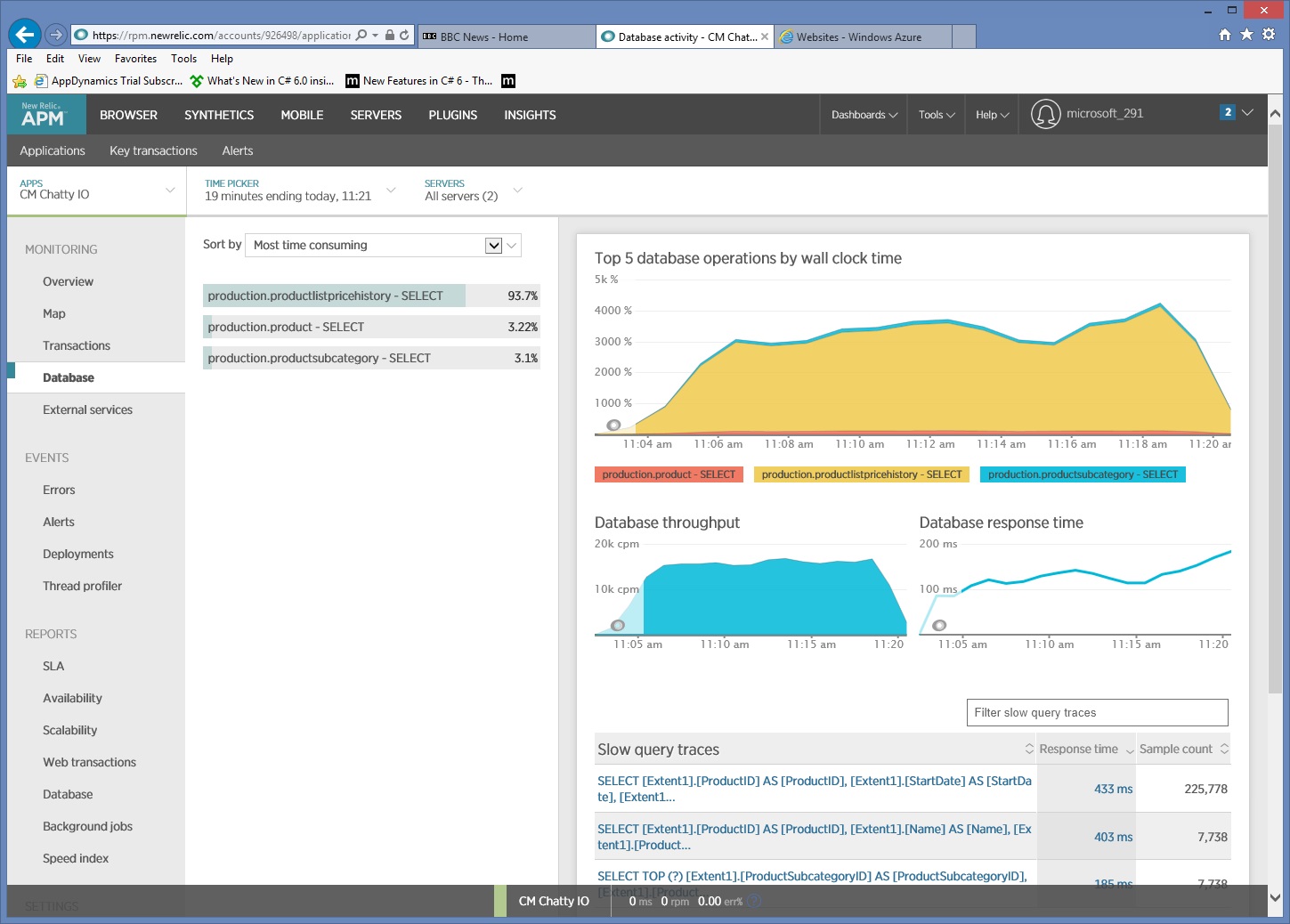The image size is (1290, 924).
Task: Toggle production.product legend swatch
Action: point(669,474)
